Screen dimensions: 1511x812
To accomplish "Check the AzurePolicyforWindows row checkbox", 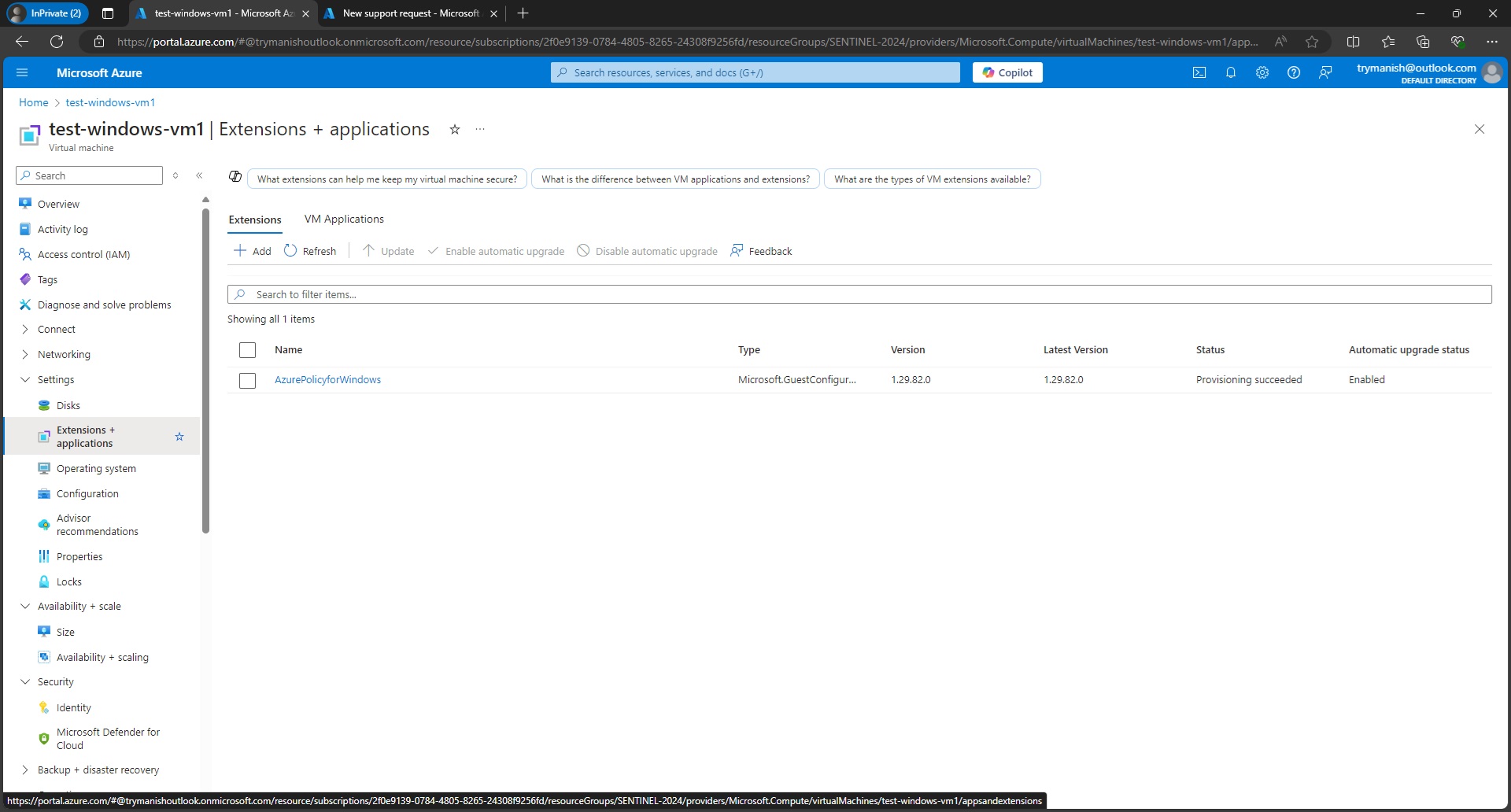I will 247,381.
